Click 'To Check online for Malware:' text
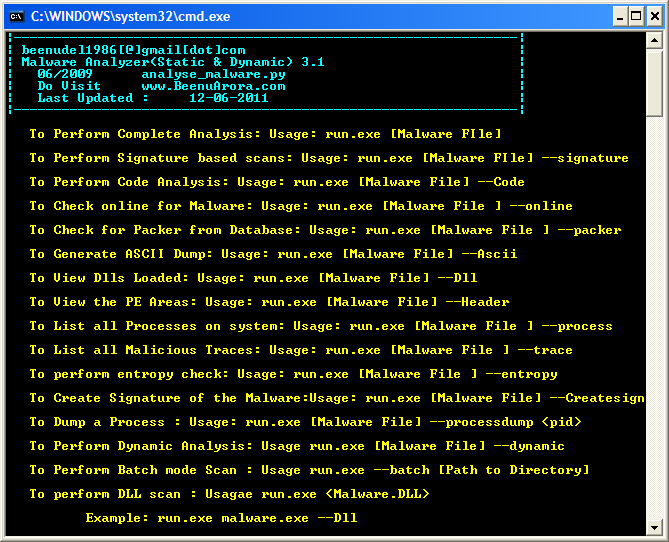The height and width of the screenshot is (542, 669). 141,206
